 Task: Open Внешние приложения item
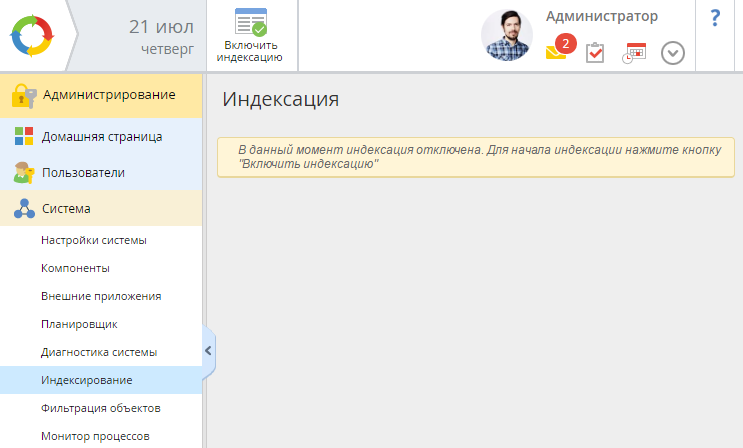[x=101, y=296]
